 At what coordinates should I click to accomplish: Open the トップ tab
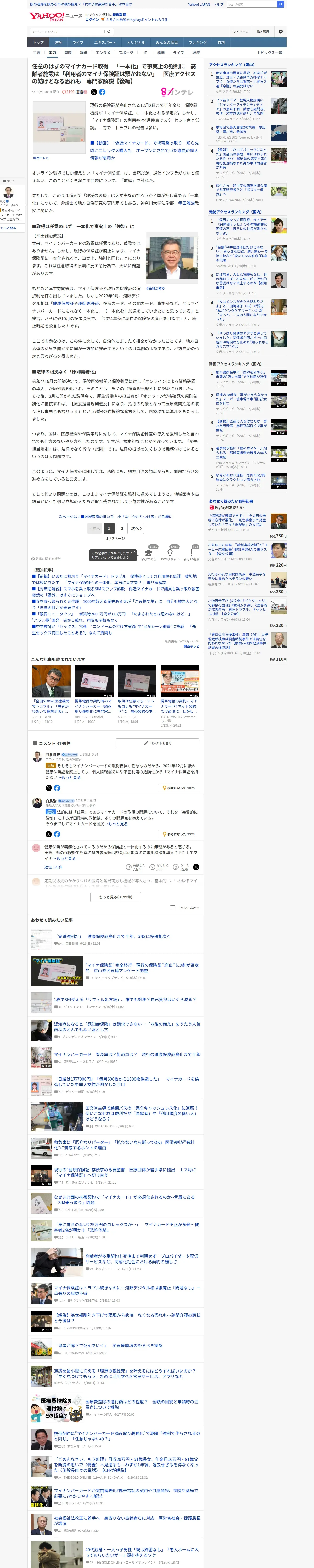(38, 43)
